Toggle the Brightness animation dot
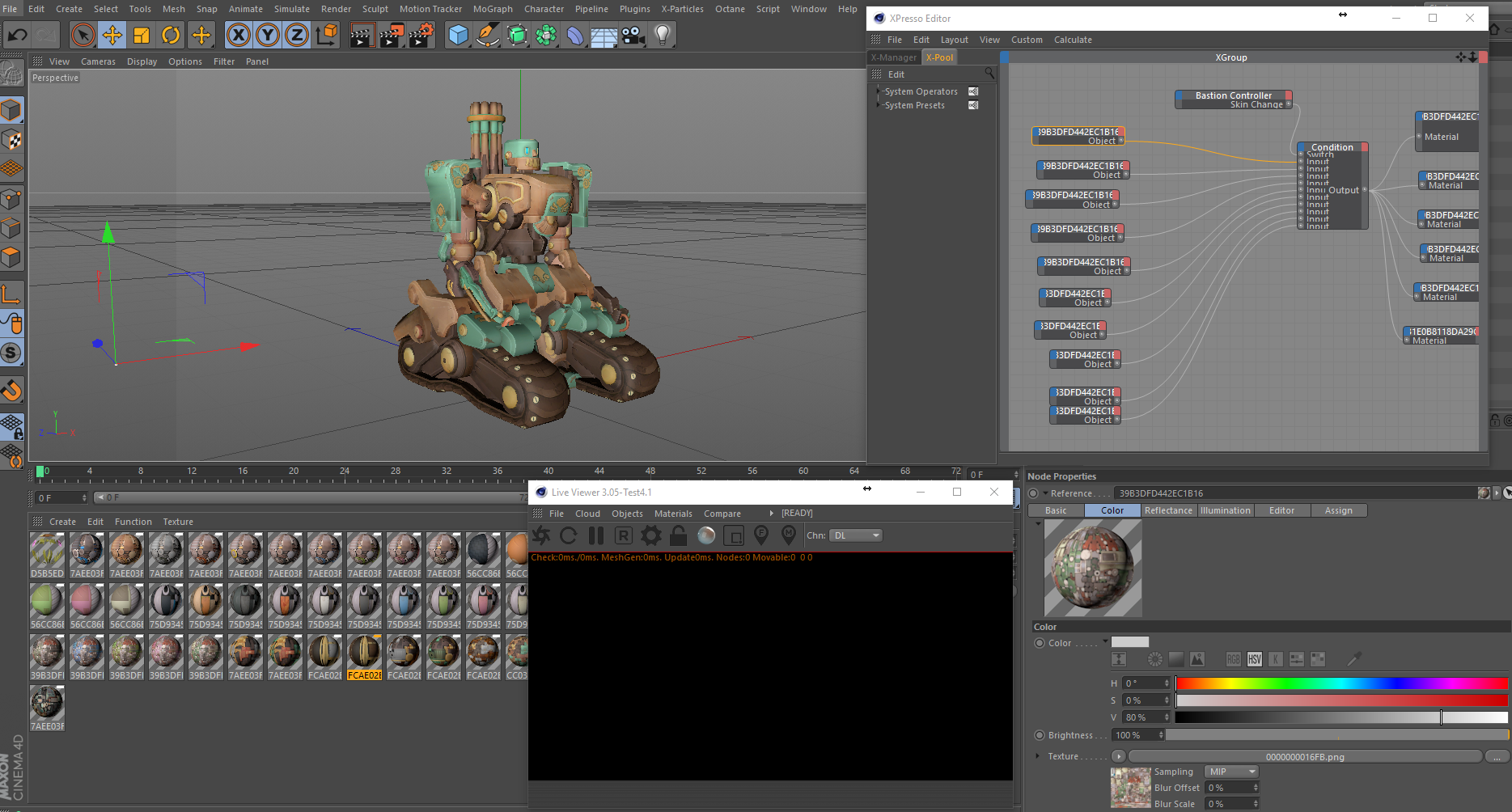The height and width of the screenshot is (812, 1512). click(x=1040, y=735)
